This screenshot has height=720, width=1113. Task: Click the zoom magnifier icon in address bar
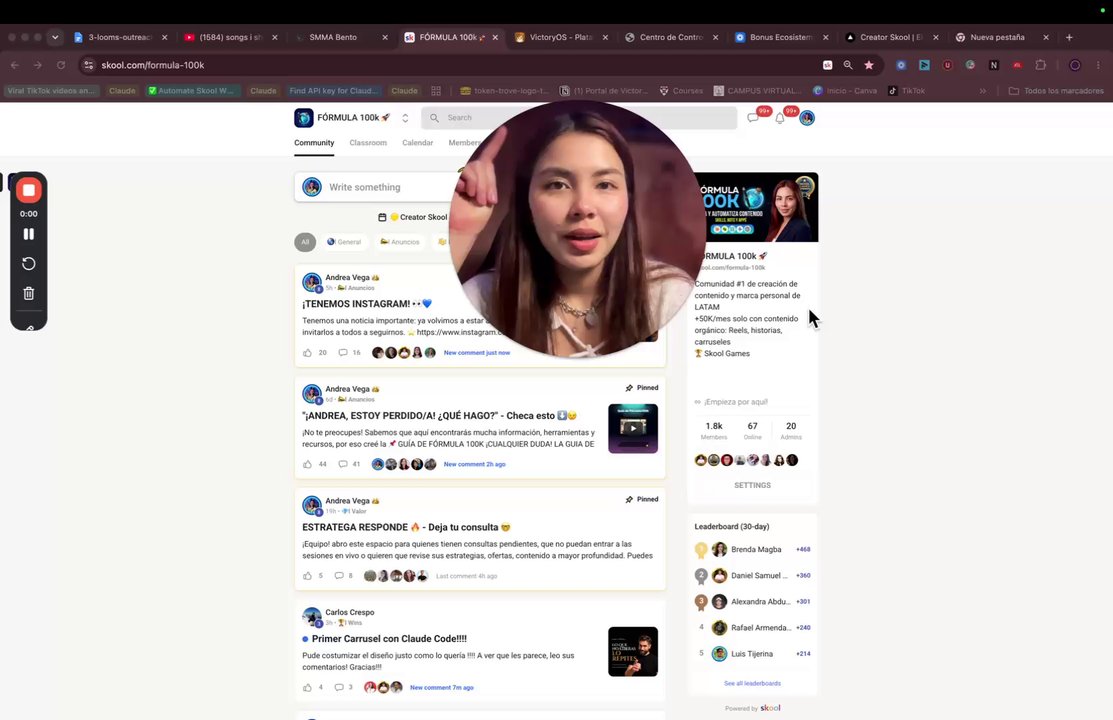pyautogui.click(x=848, y=65)
